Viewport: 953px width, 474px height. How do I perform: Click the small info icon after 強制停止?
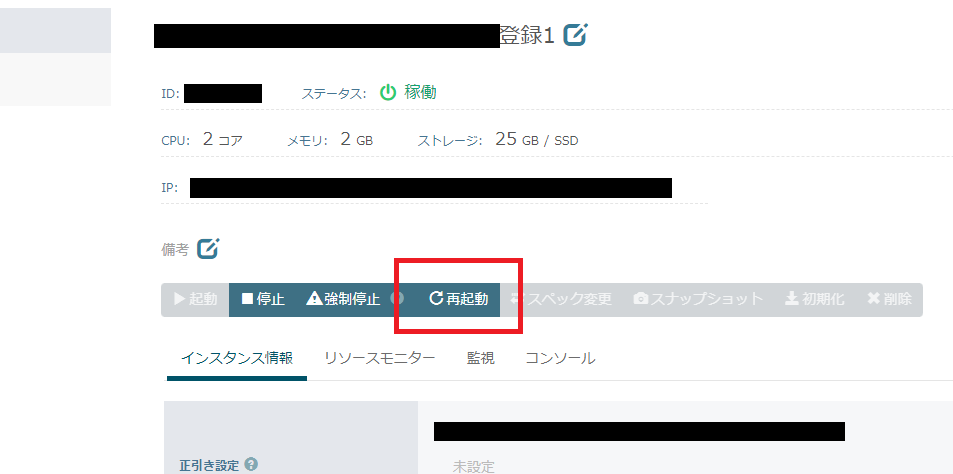coord(397,299)
